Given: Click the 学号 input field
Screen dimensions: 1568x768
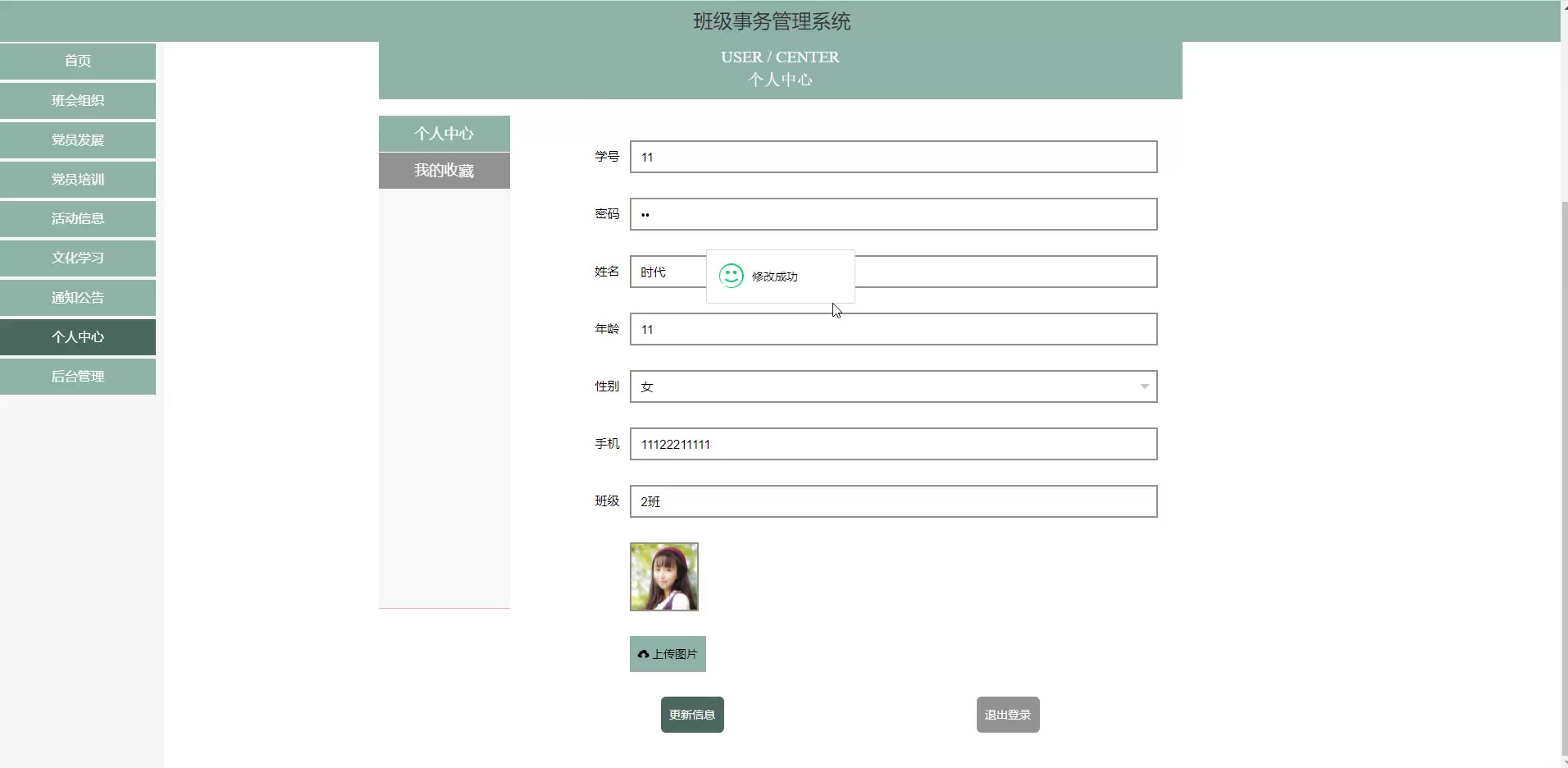Looking at the screenshot, I should [893, 157].
